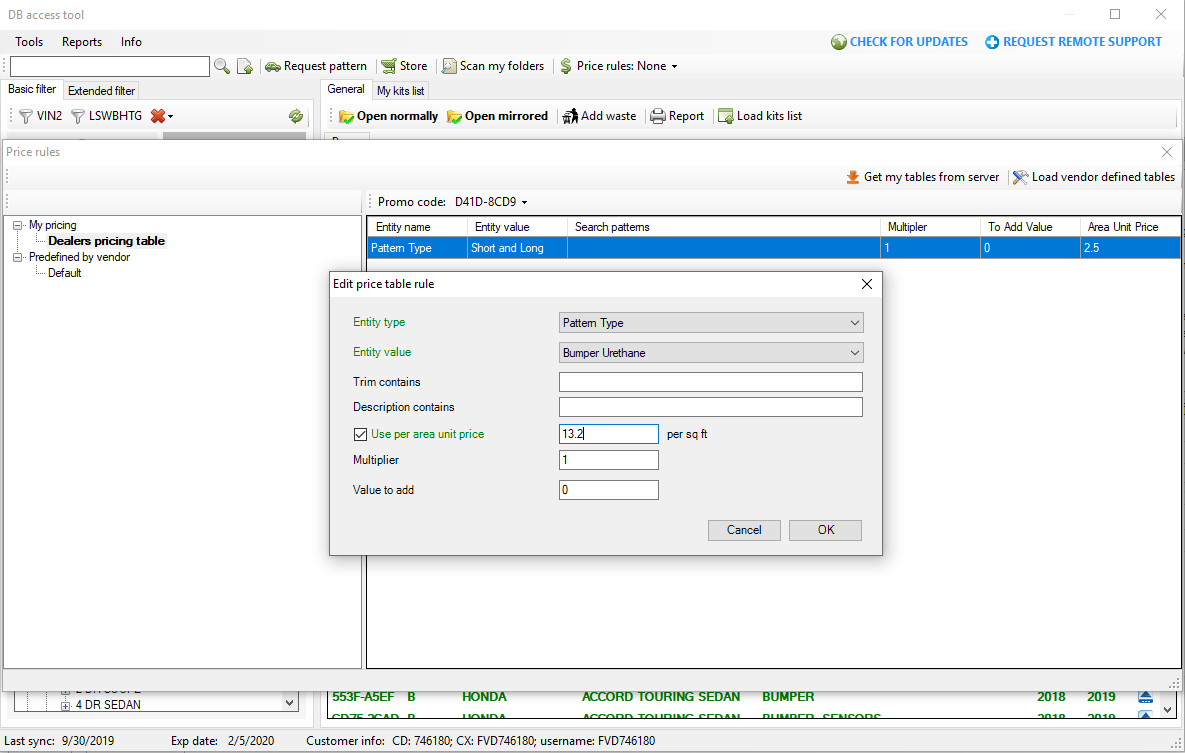
Task: Click Request Remote Support link
Action: 1073,42
